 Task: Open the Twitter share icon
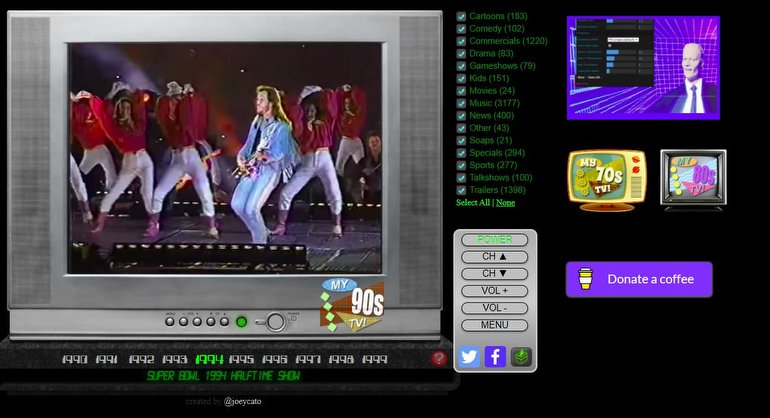(469, 357)
